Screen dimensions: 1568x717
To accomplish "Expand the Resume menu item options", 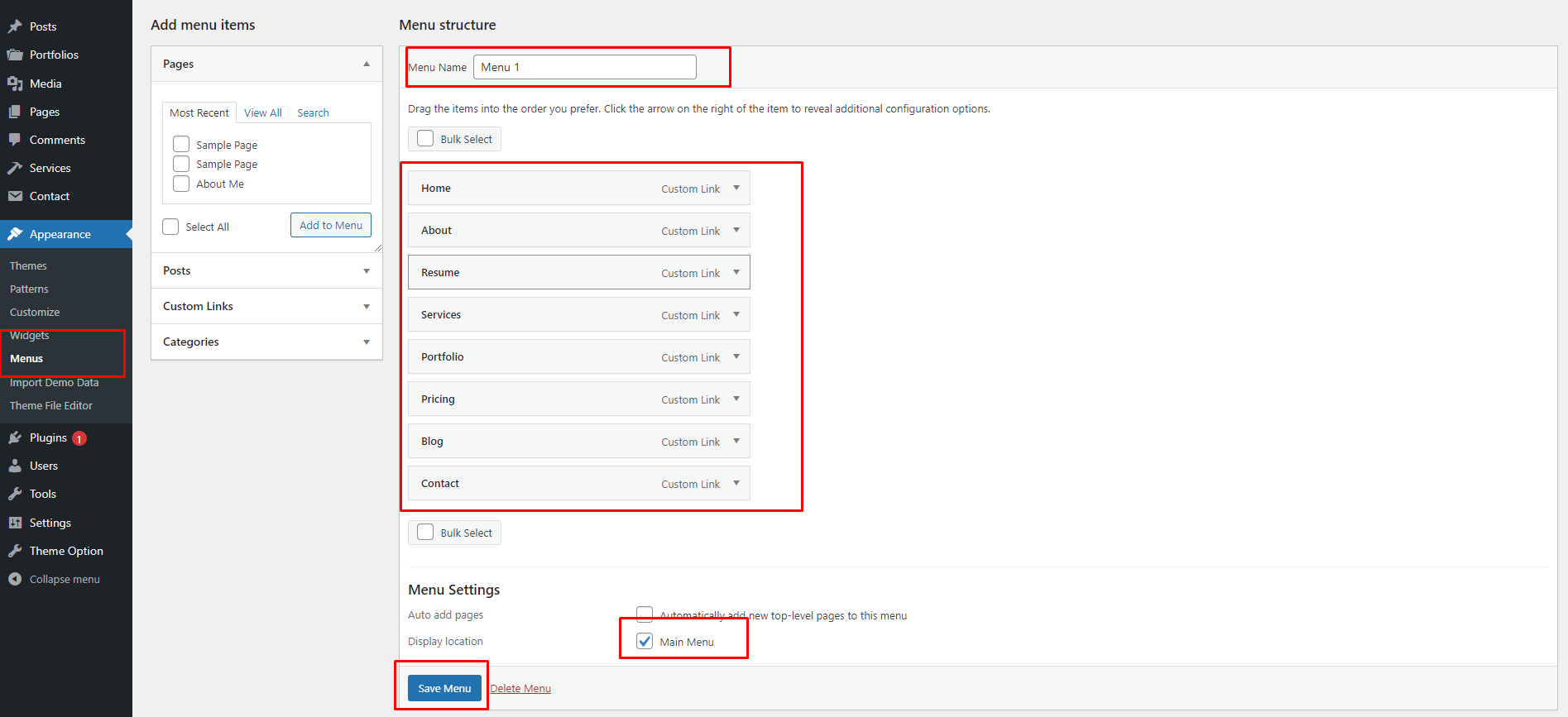I will [736, 272].
